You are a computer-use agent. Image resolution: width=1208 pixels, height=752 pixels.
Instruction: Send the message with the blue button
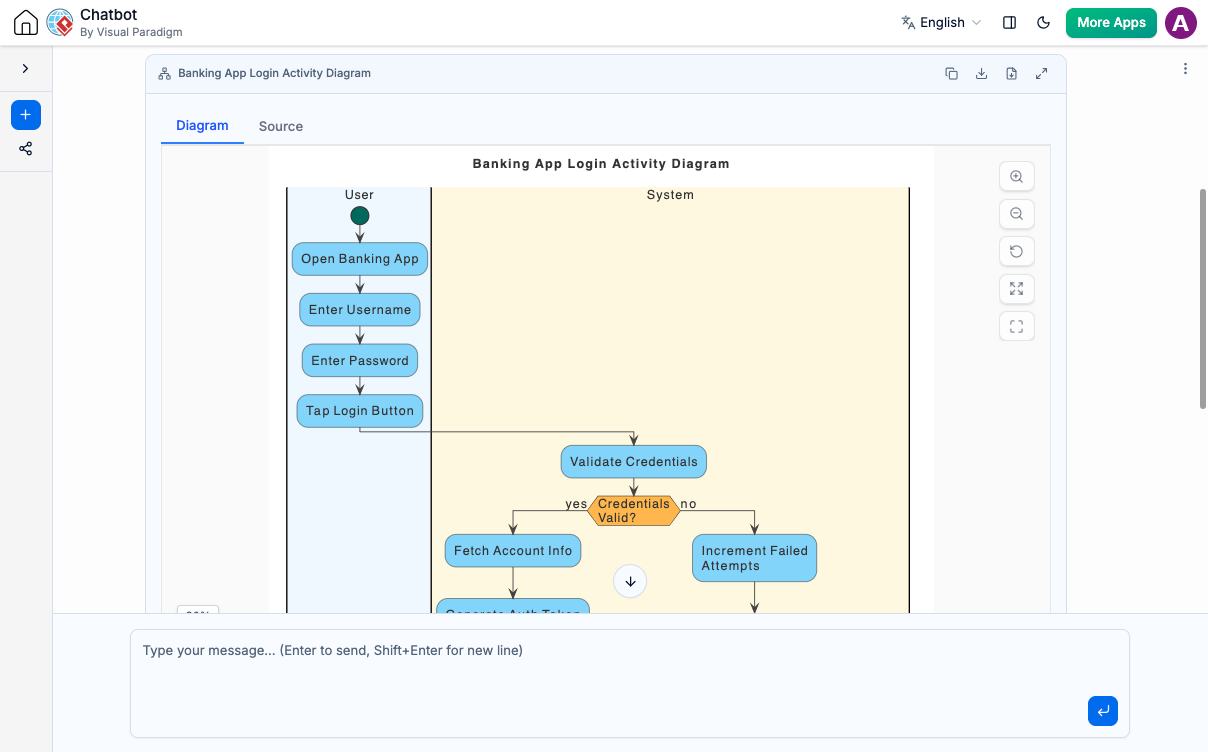1103,711
